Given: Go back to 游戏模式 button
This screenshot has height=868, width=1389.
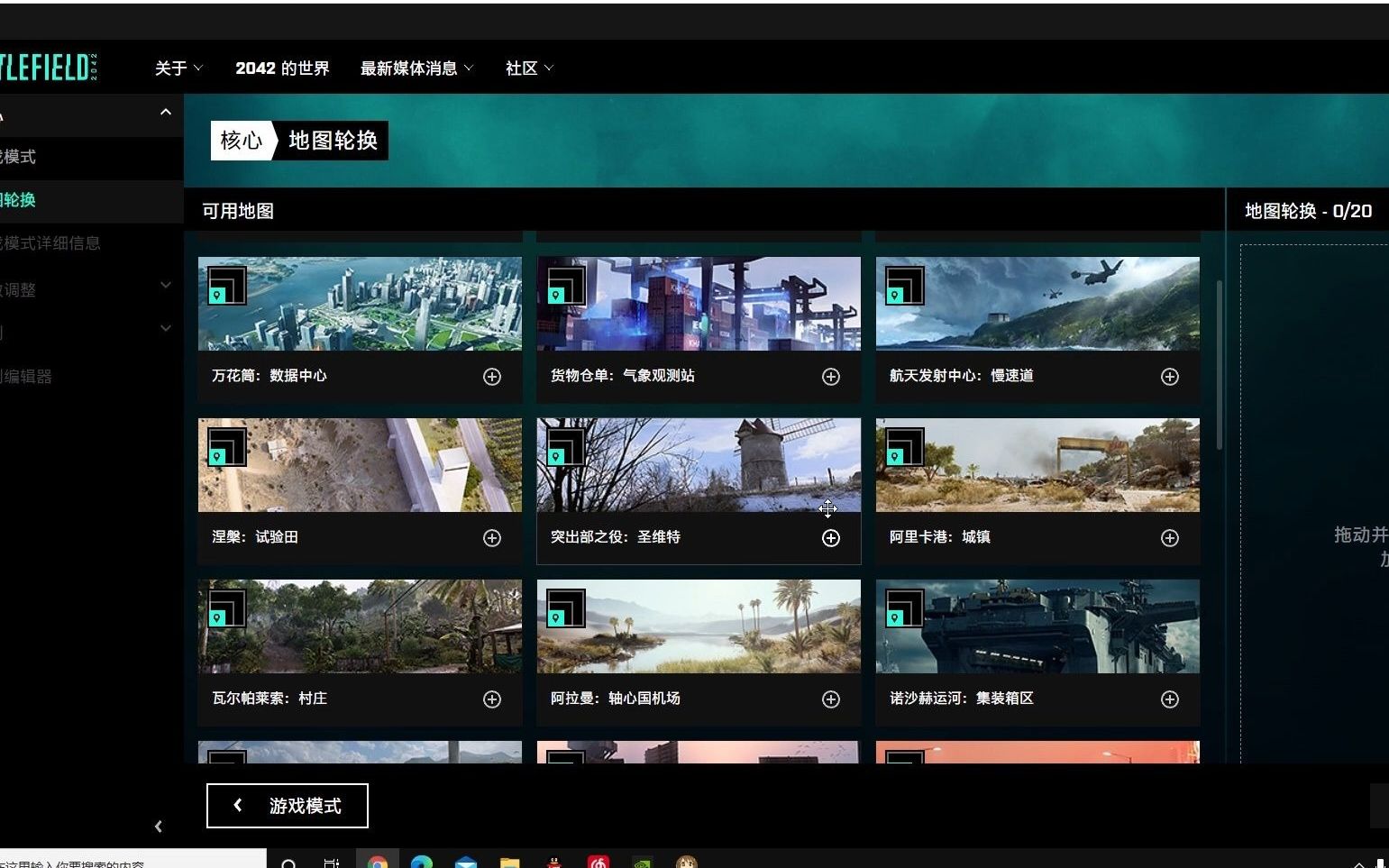Looking at the screenshot, I should 288,806.
